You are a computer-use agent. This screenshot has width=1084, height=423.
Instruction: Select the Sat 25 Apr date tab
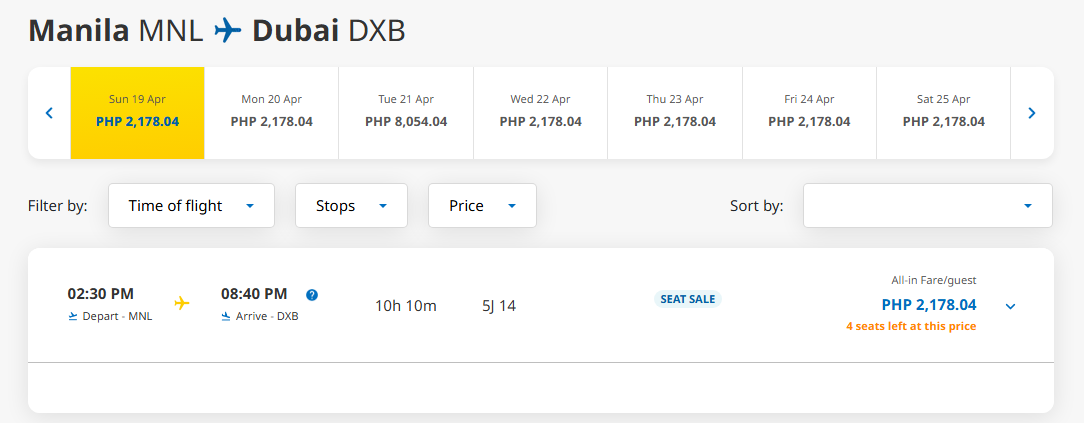click(944, 113)
